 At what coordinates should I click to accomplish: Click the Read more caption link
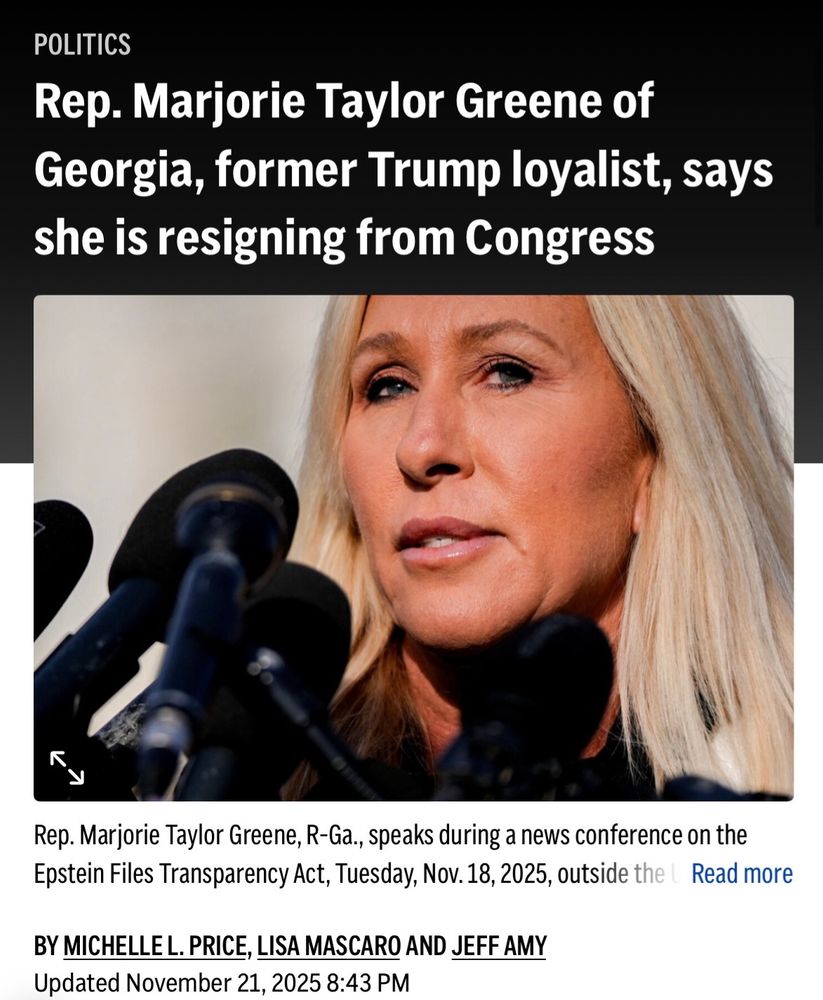742,874
